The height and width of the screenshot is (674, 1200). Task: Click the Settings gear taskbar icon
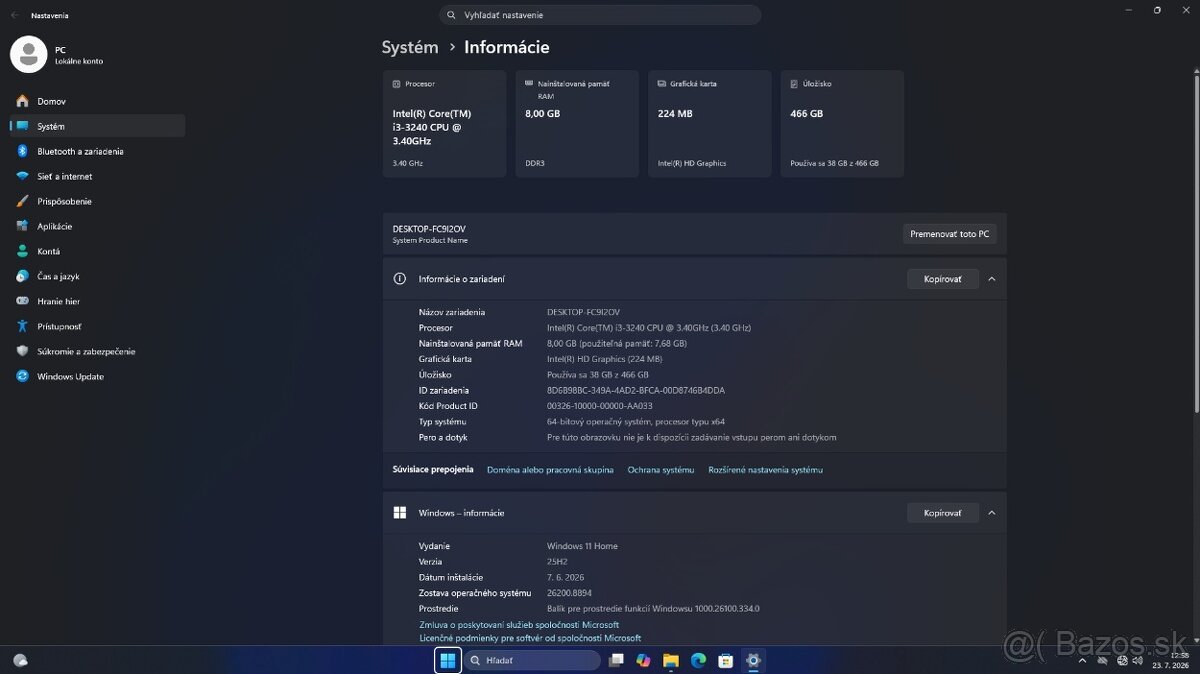753,660
